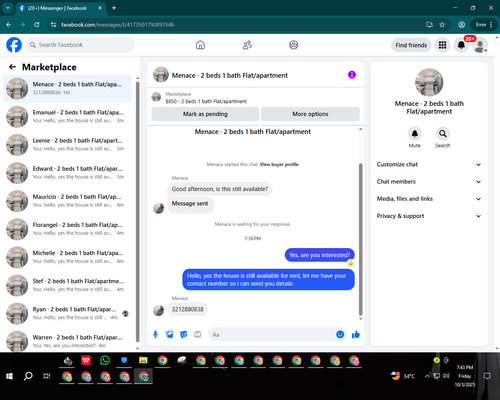Go back from Marketplace chats arrow
The width and height of the screenshot is (500, 400).
12,67
